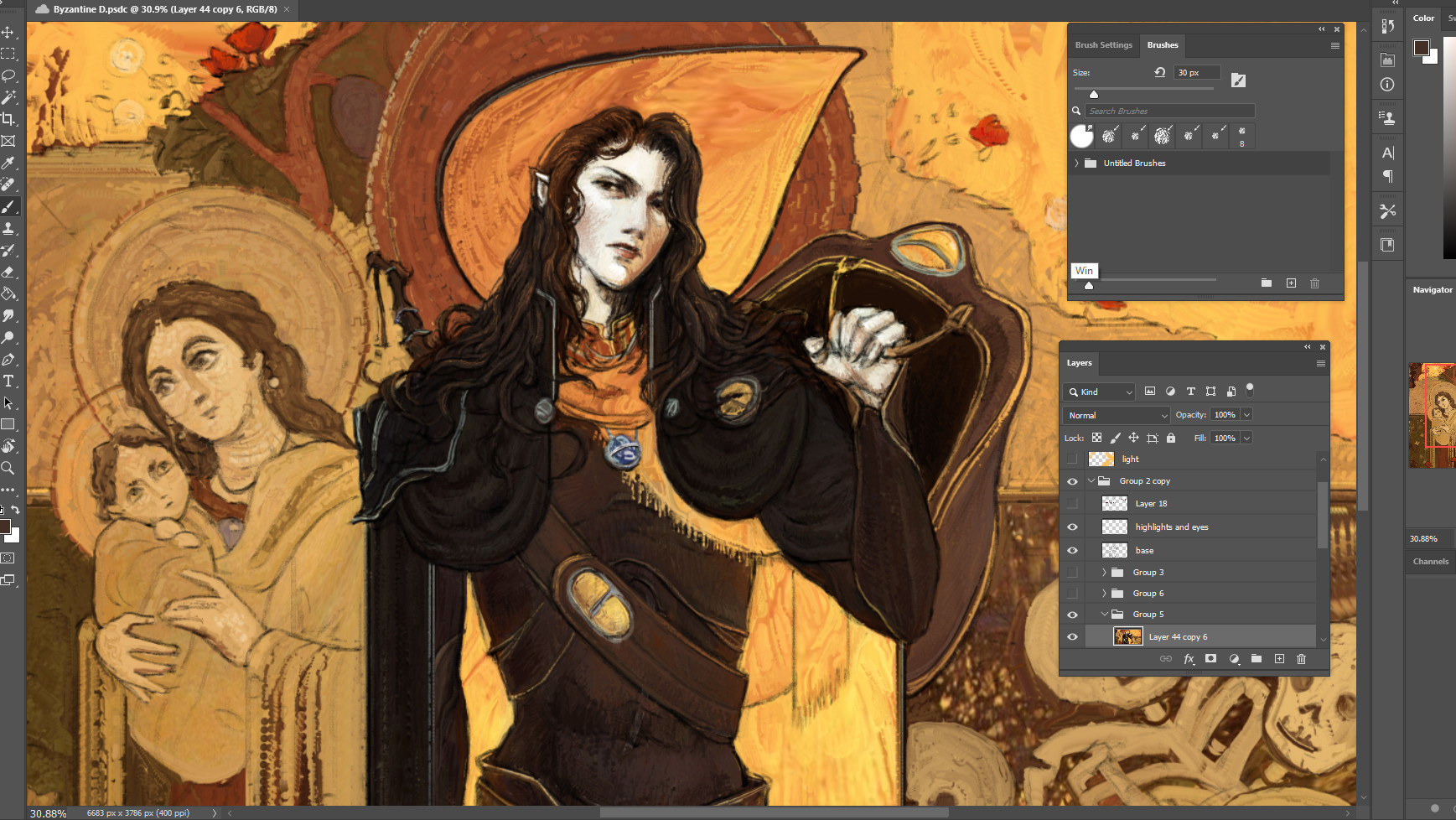This screenshot has height=820, width=1456.
Task: Open the Normal blend mode dropdown
Action: click(1117, 415)
